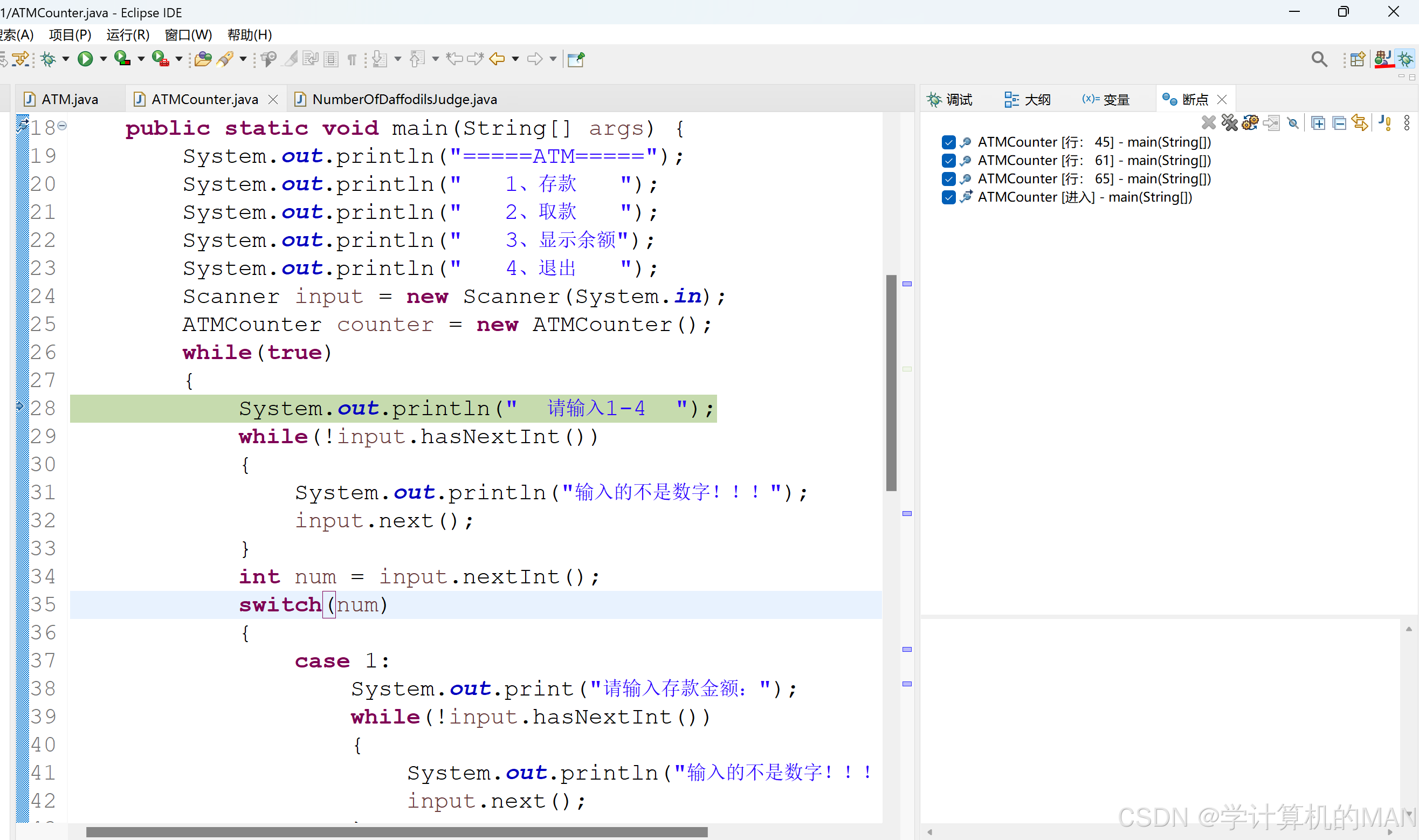Uncheck the breakpoint at ATMCounter line 45
This screenshot has width=1419, height=840.
(948, 142)
